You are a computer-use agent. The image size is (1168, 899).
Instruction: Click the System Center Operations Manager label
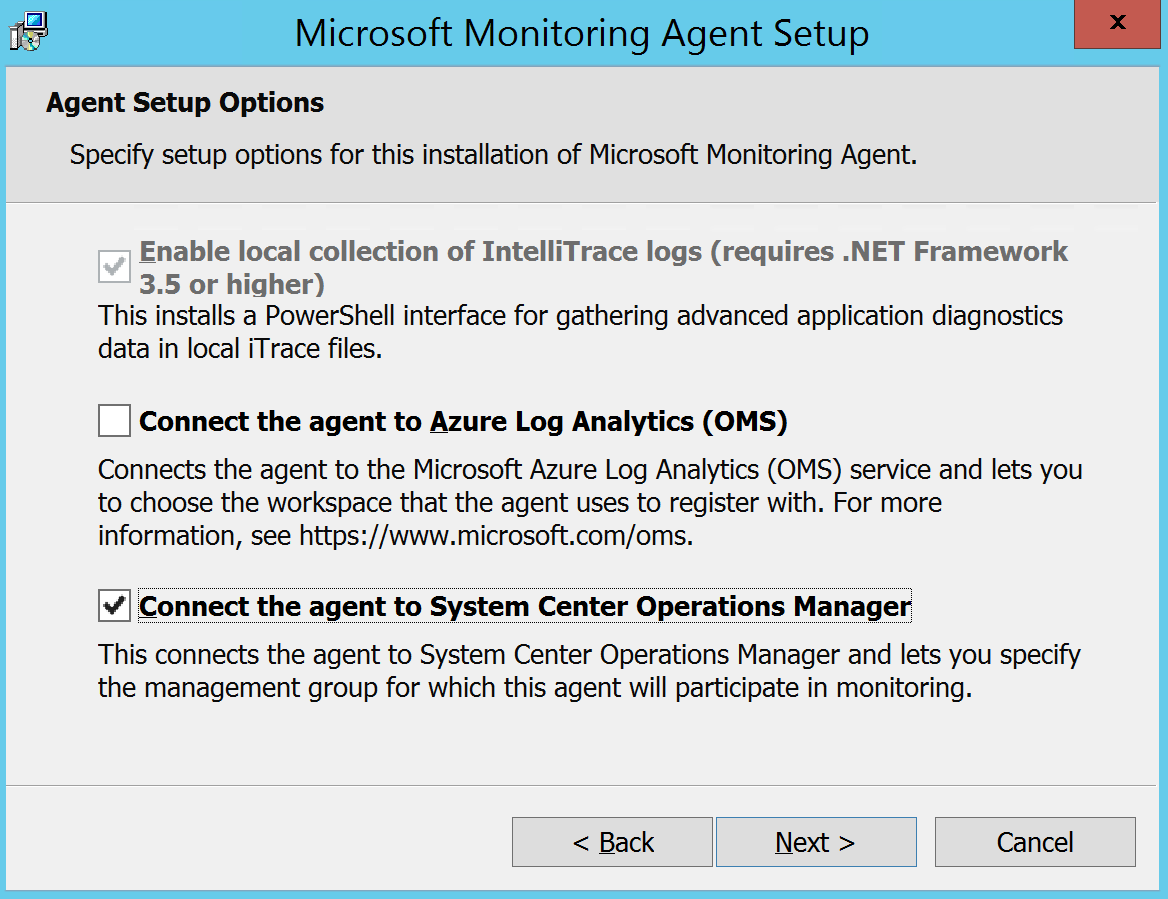pos(524,606)
